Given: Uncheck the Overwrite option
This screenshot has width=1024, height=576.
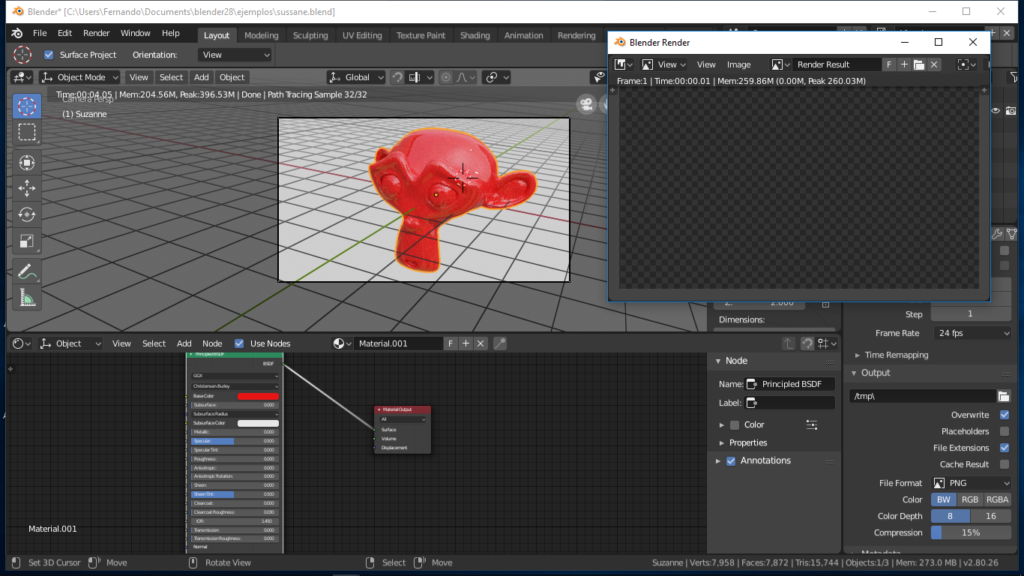Looking at the screenshot, I should point(1004,415).
